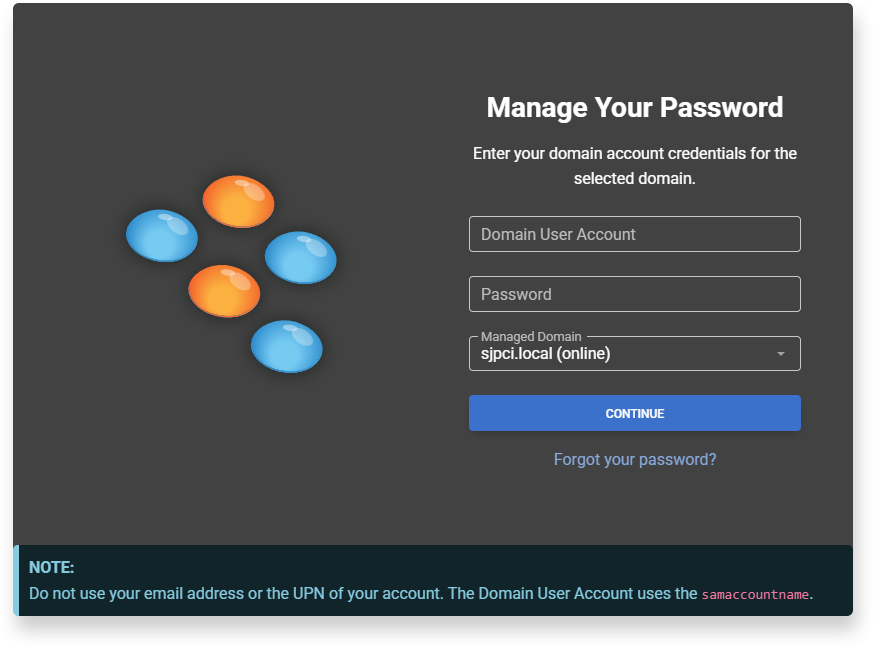Click the Manage Your Password heading

(x=634, y=107)
